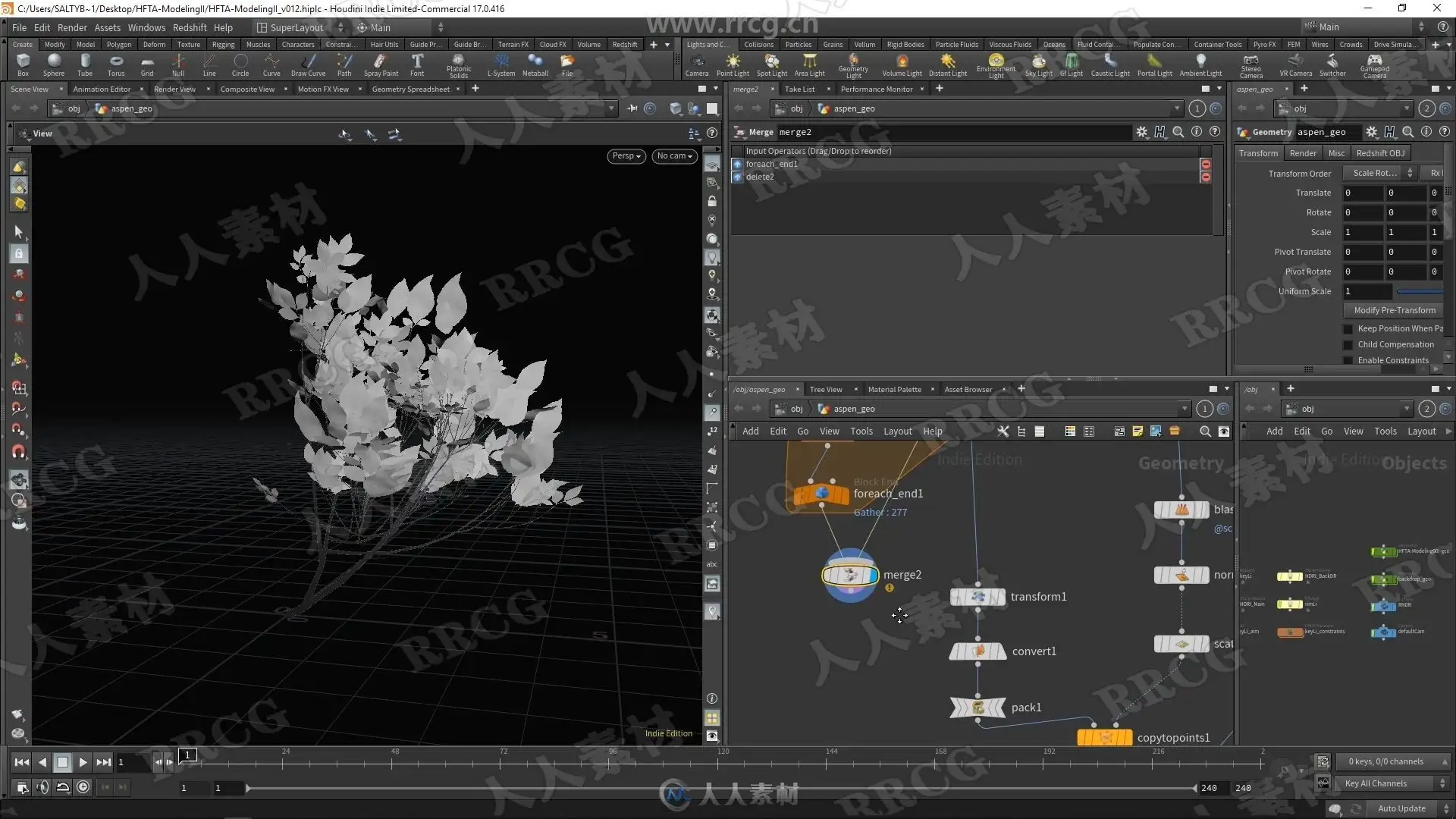Open the No cam camera dropdown

click(674, 156)
